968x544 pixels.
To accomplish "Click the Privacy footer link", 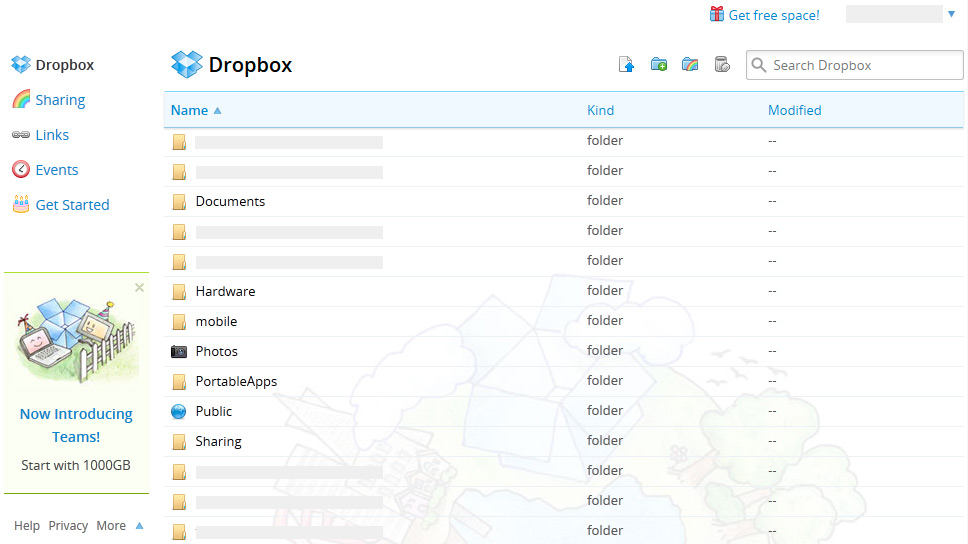I will (x=68, y=525).
